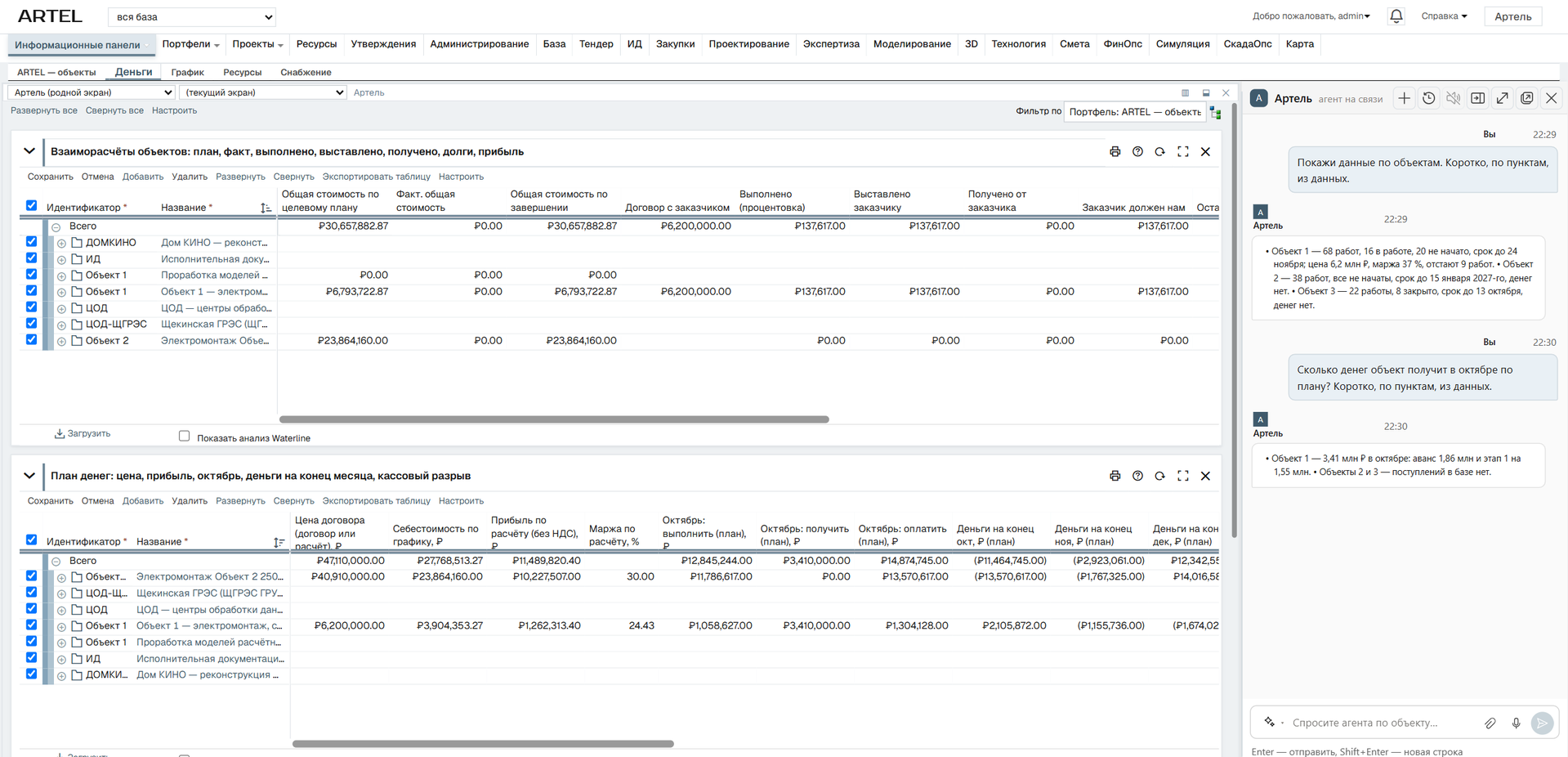Click Экспортировать таблицу in the top panel
1568x757 pixels.
click(376, 177)
